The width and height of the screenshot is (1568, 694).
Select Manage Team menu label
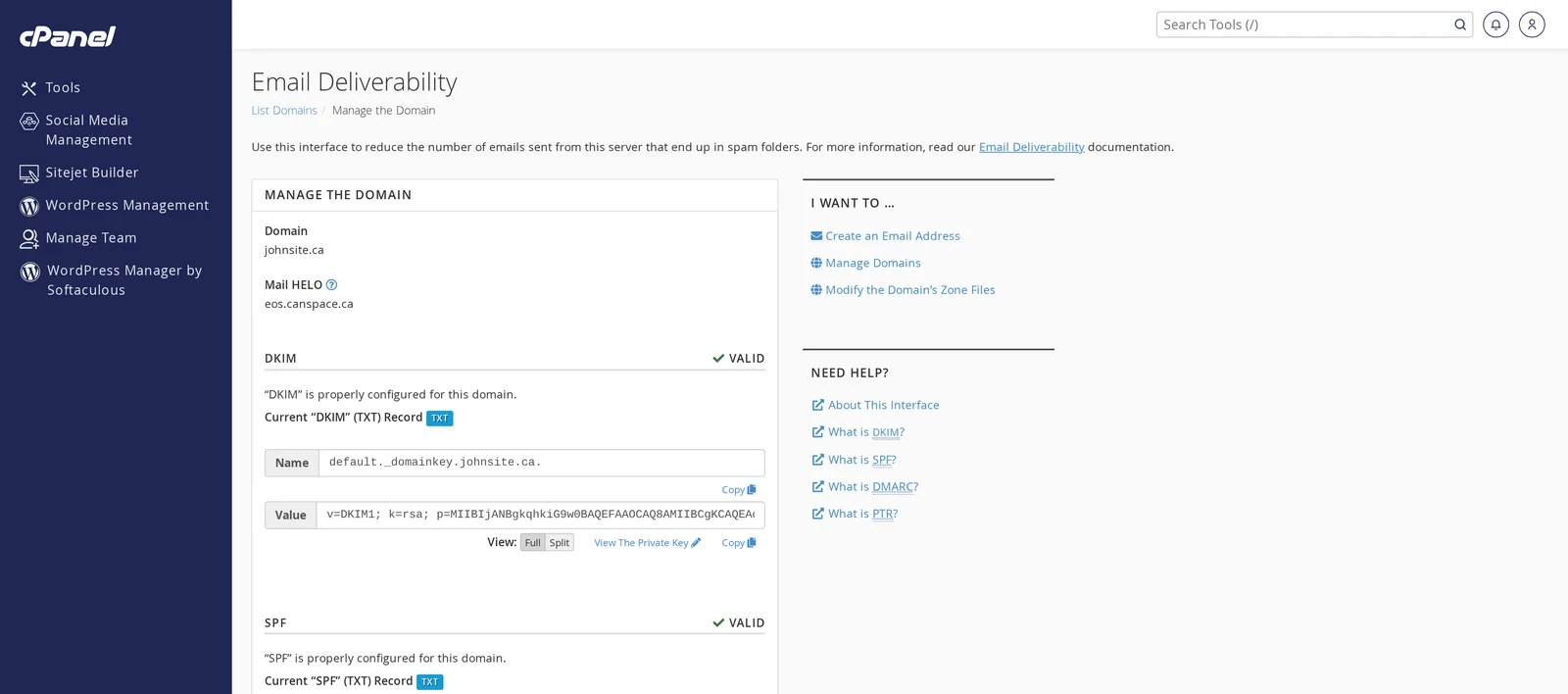click(91, 238)
